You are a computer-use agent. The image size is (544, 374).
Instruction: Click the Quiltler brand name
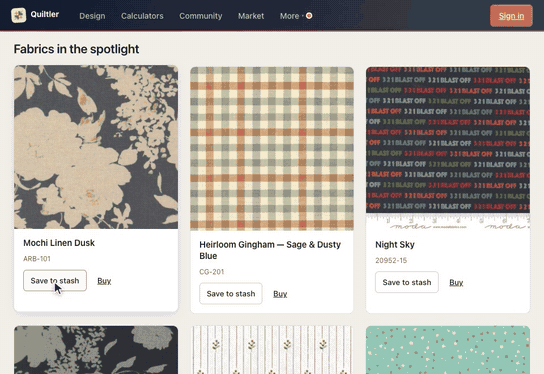tap(45, 14)
